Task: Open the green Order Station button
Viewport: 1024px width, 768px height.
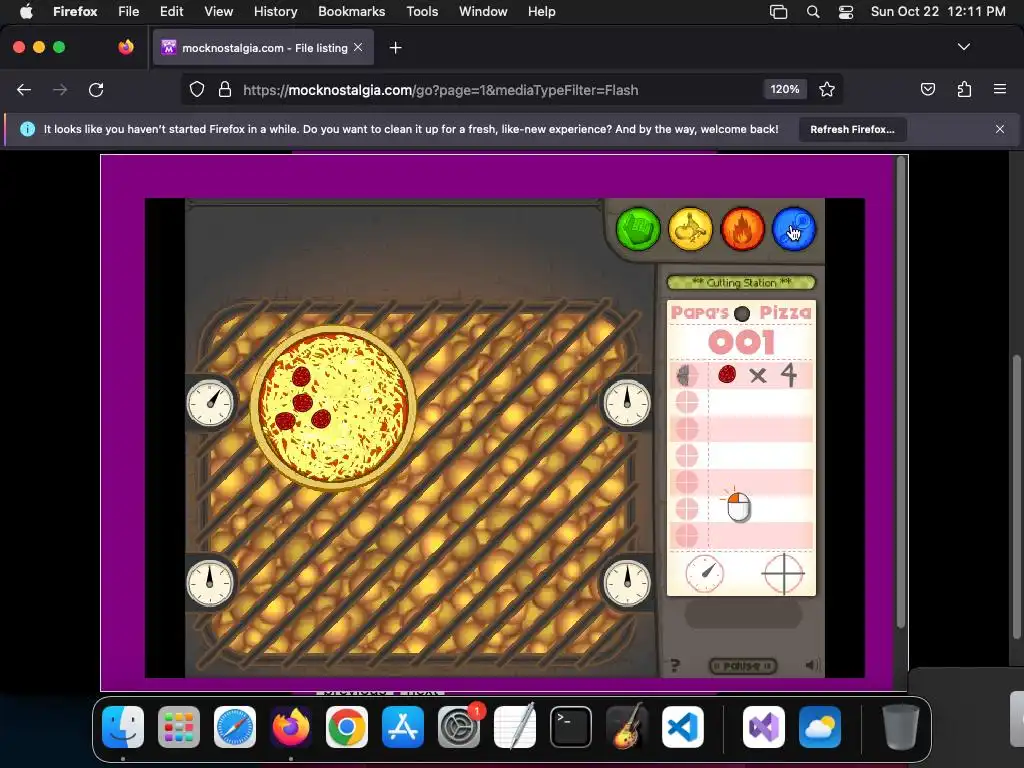Action: (x=637, y=229)
